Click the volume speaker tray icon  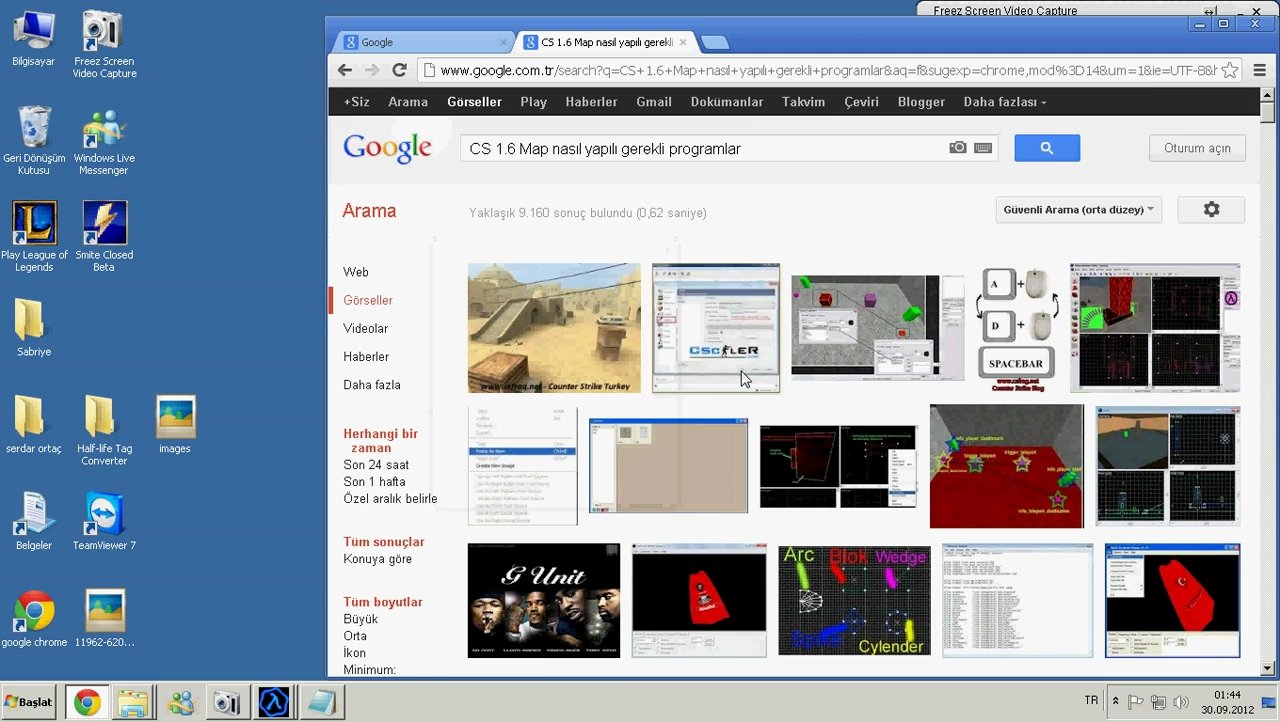[1180, 702]
